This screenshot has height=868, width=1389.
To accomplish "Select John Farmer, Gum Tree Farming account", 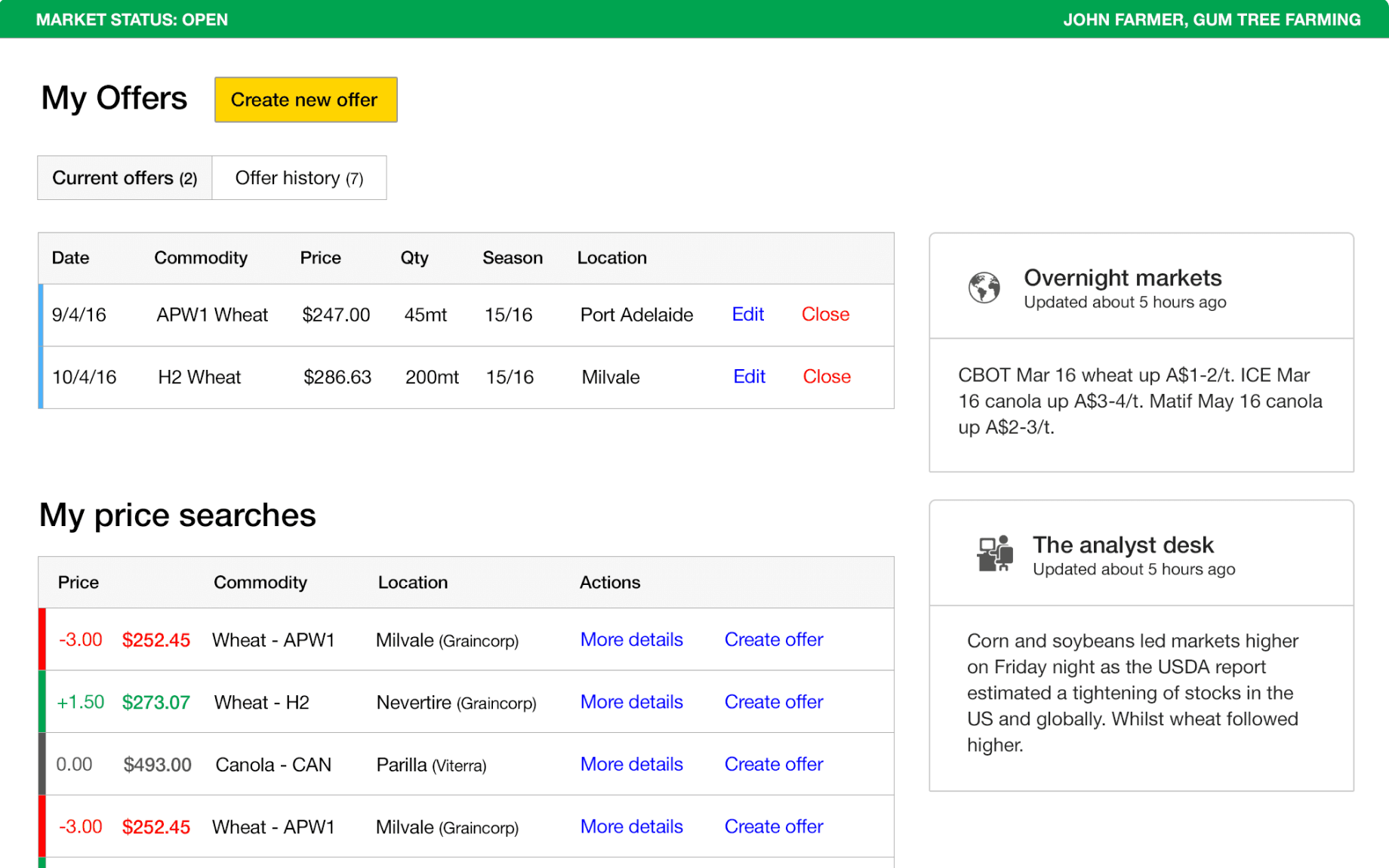I will [x=1212, y=20].
